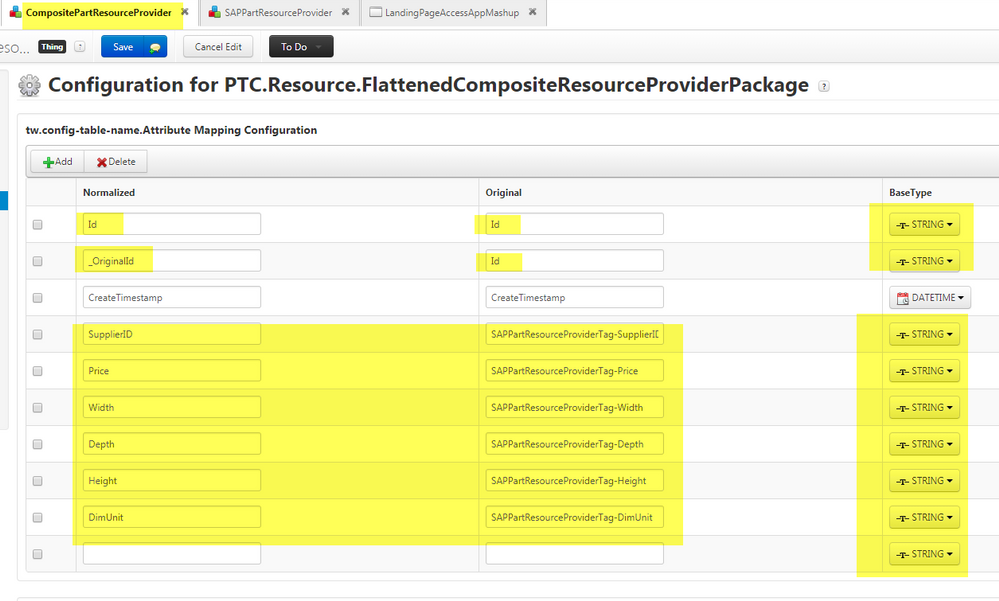Click the Normalized column header

point(109,192)
